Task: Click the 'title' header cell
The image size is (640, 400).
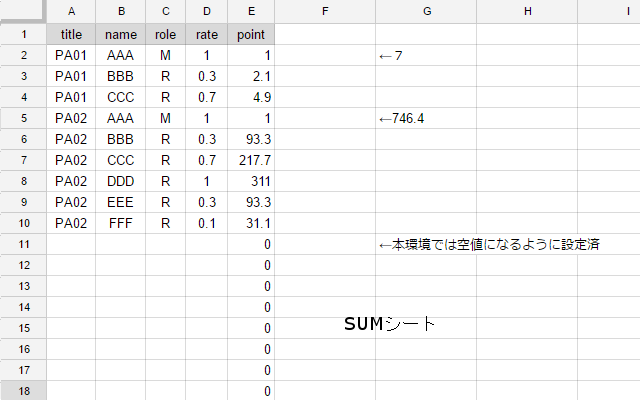Action: [71, 34]
